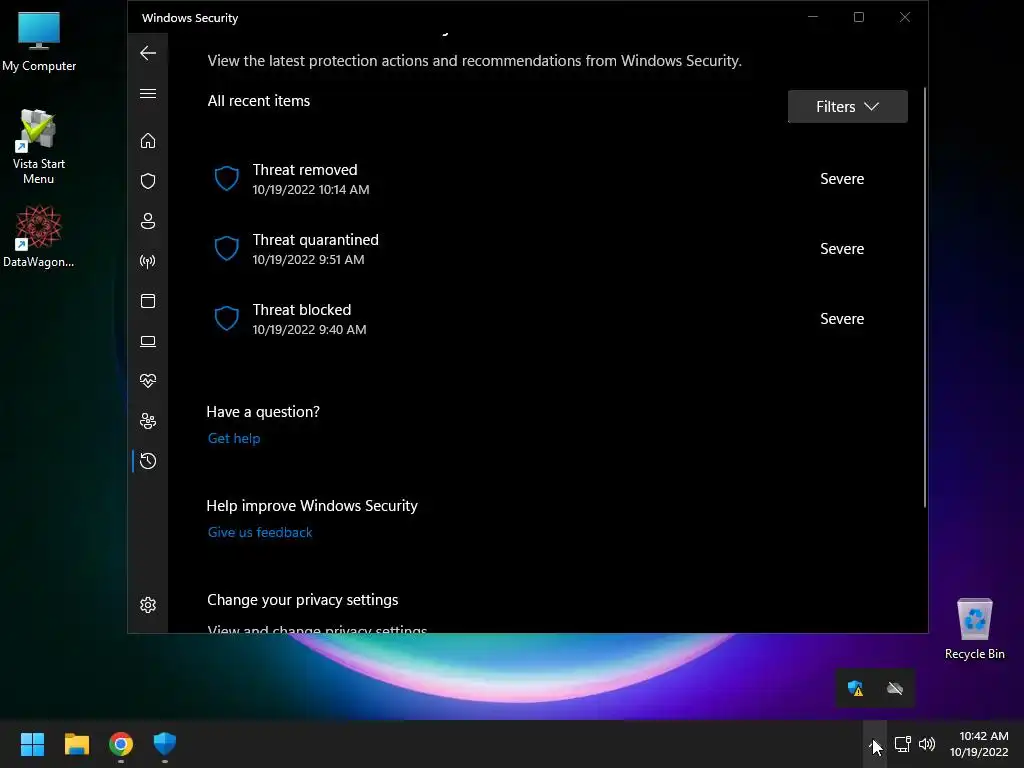Go back using the back arrow
Viewport: 1024px width, 768px height.
pos(148,53)
